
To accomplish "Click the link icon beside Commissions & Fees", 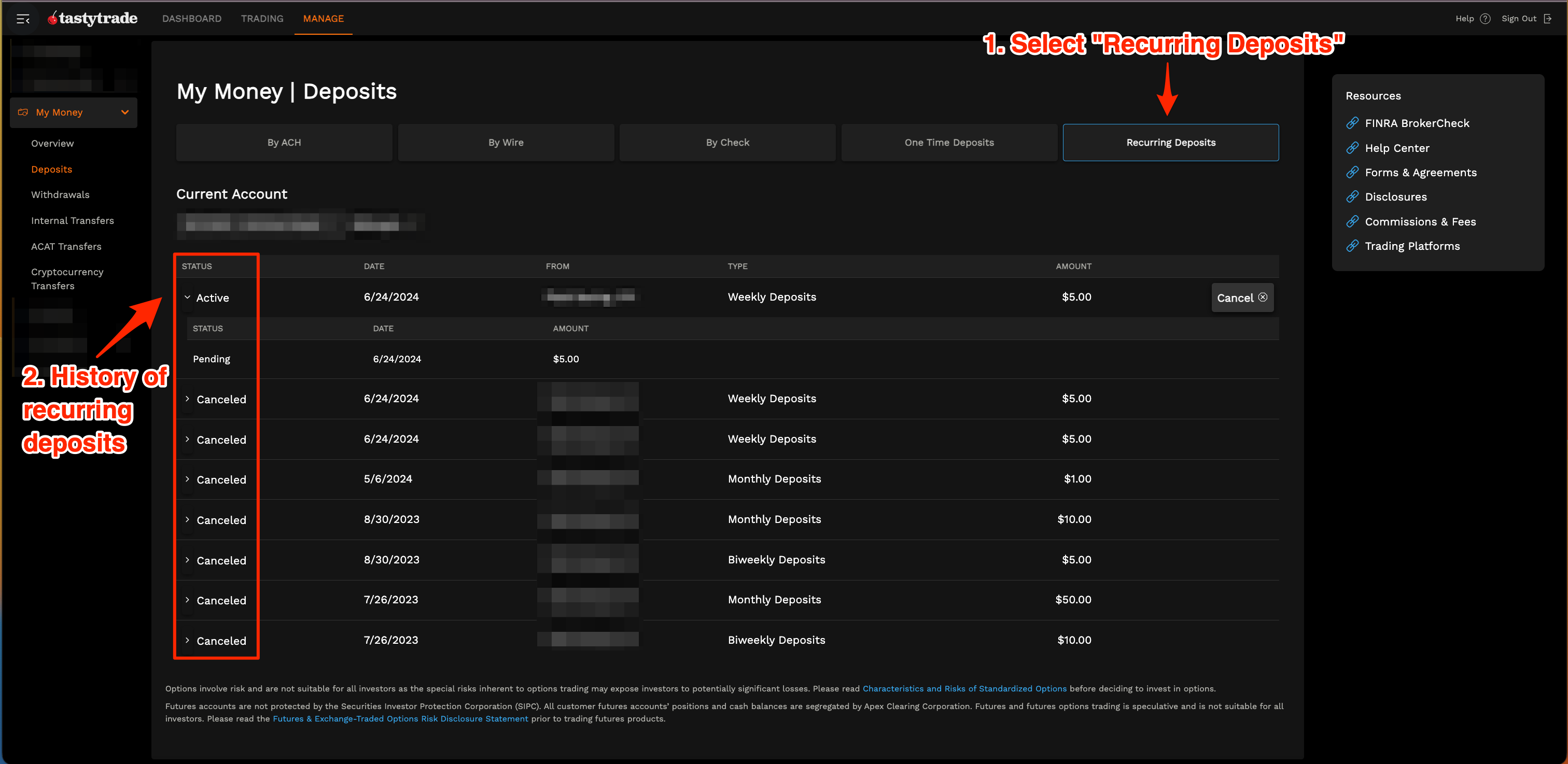I will click(1352, 221).
